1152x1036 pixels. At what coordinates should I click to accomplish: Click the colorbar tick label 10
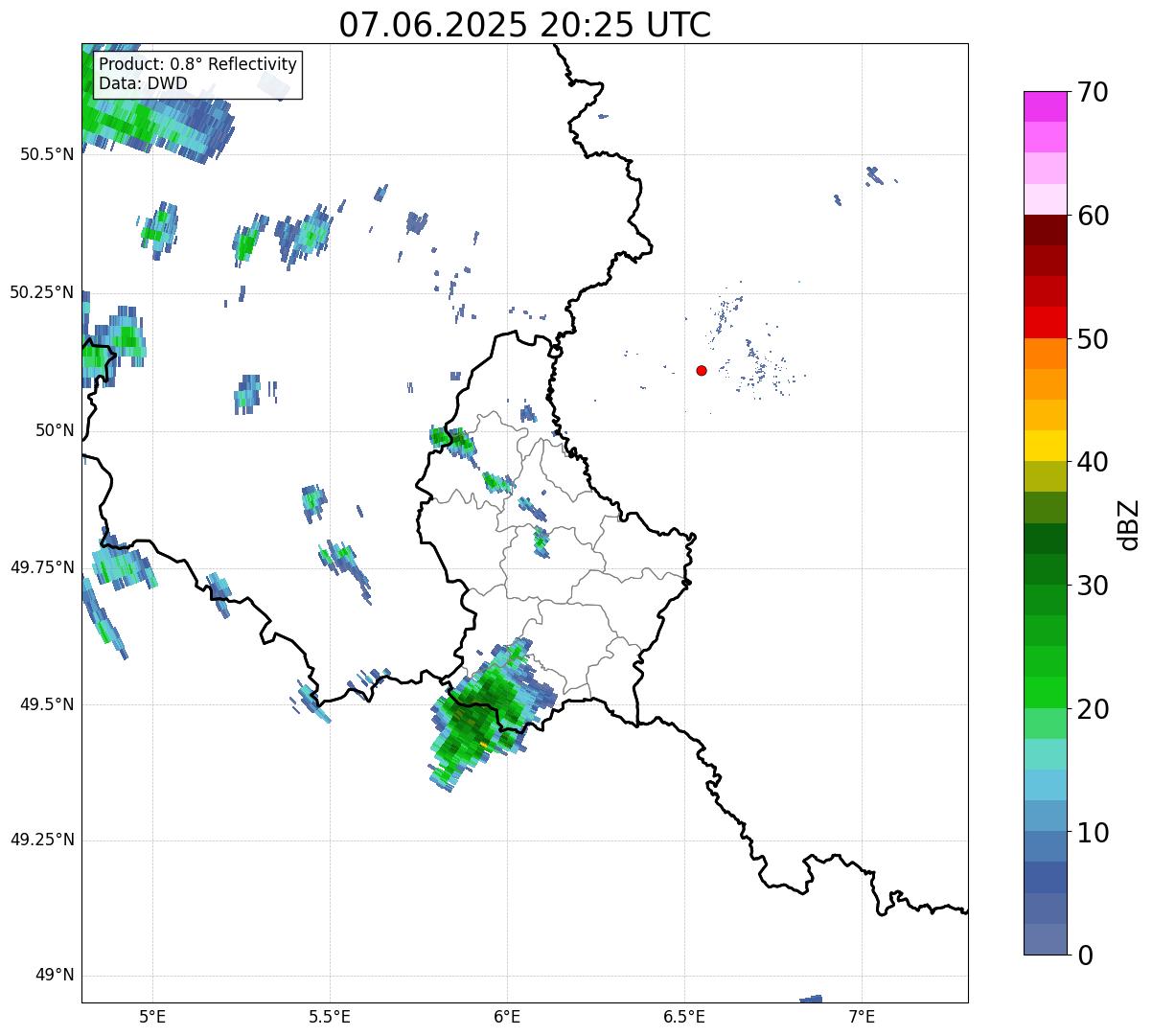[x=1093, y=833]
